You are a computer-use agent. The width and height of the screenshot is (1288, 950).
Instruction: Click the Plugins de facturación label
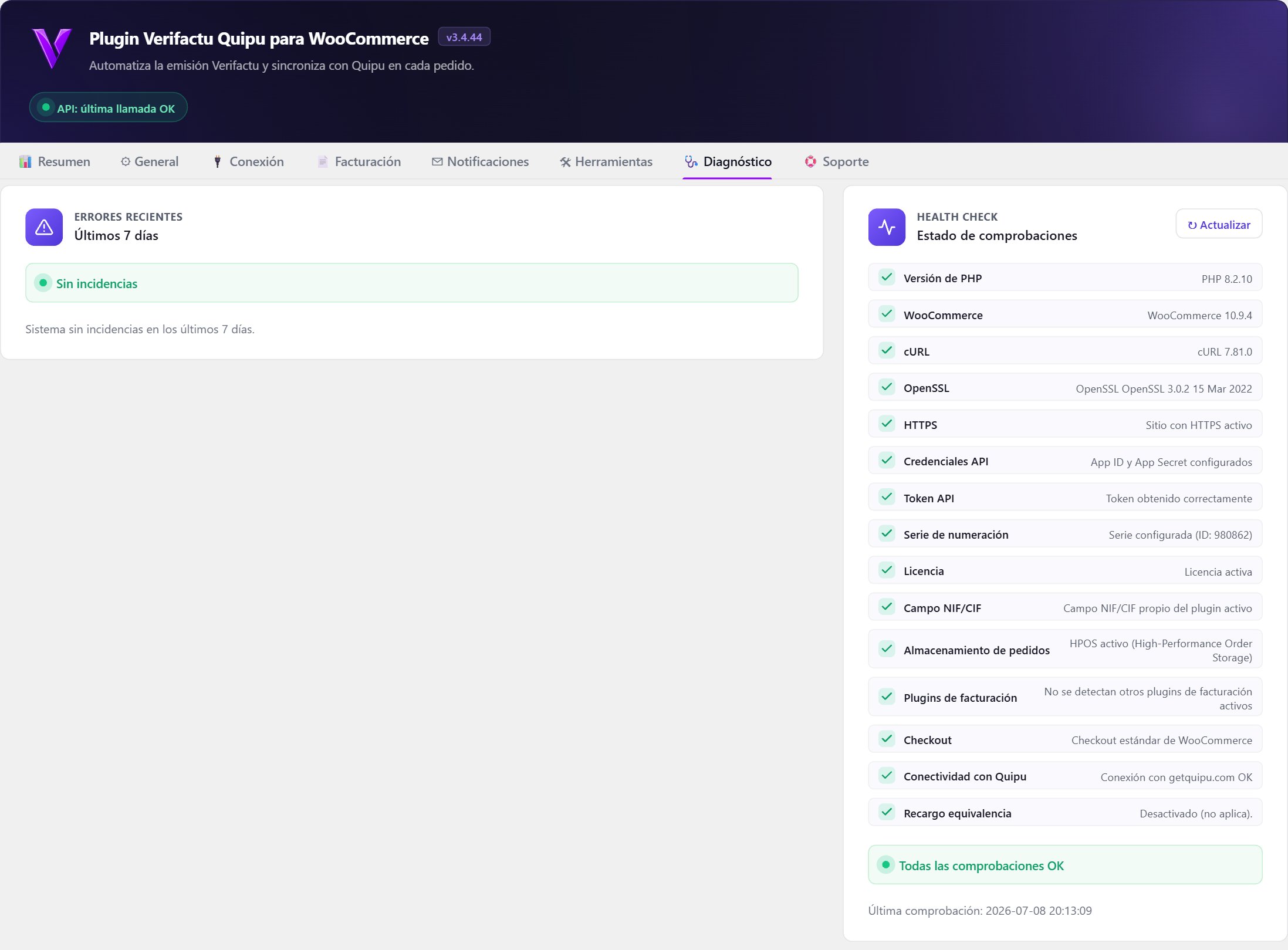(x=960, y=698)
